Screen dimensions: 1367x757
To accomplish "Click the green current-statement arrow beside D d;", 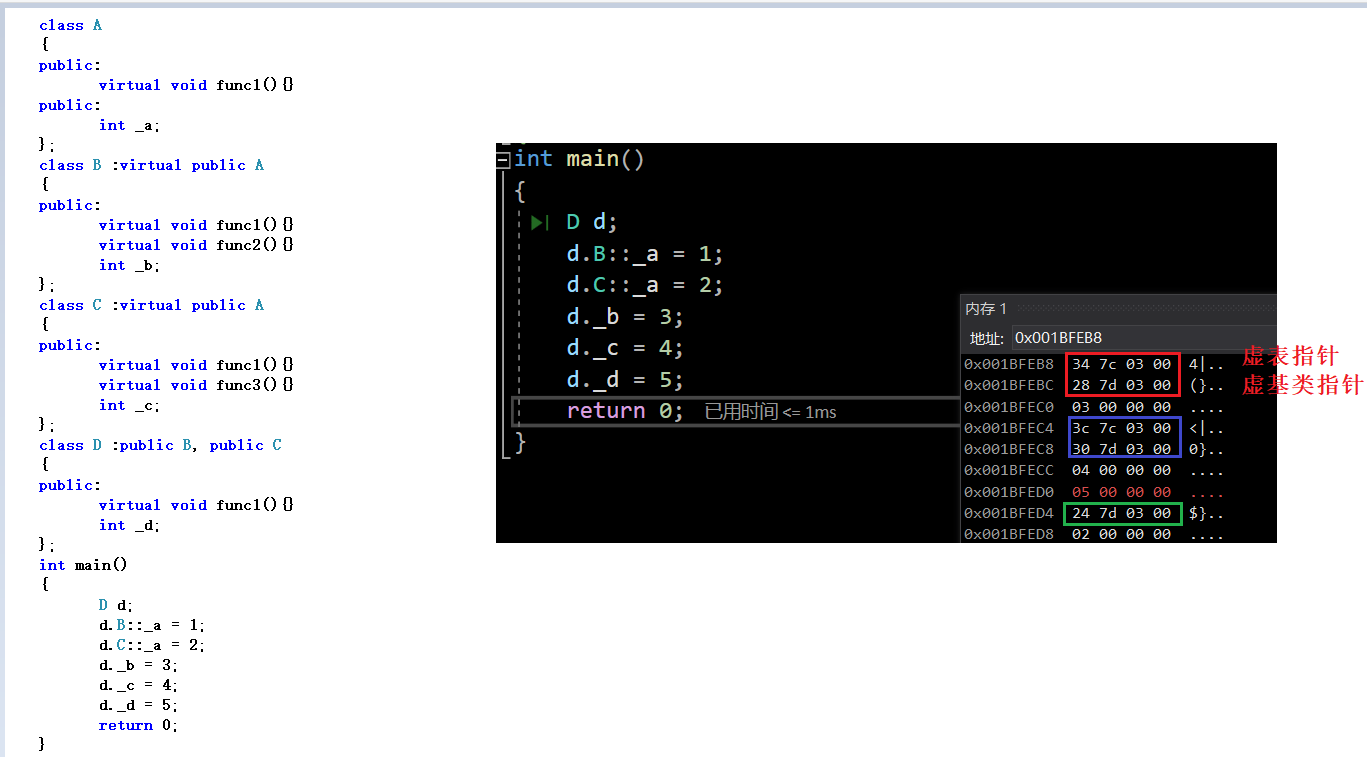I will 540,222.
